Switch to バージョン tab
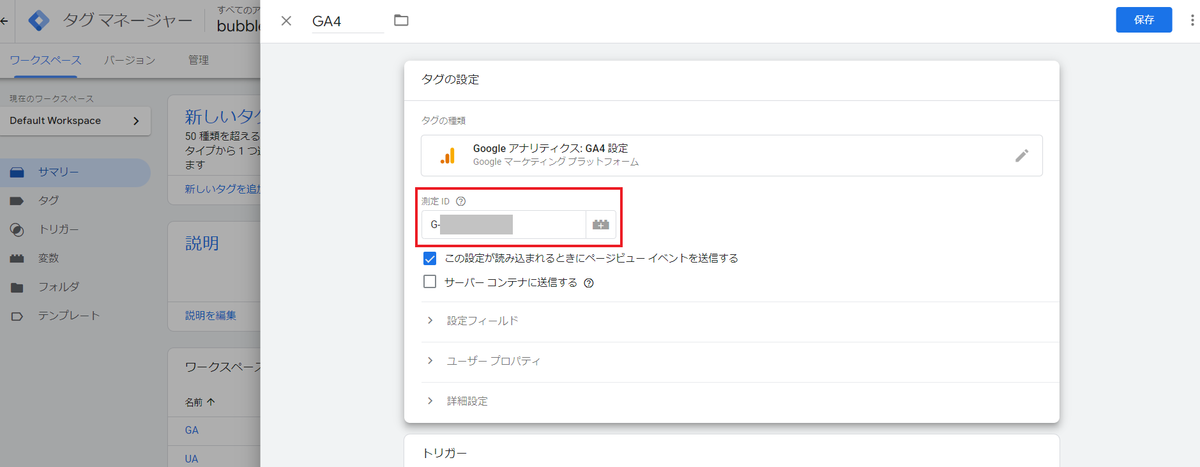Screen dimensions: 1200x467 tap(130, 60)
